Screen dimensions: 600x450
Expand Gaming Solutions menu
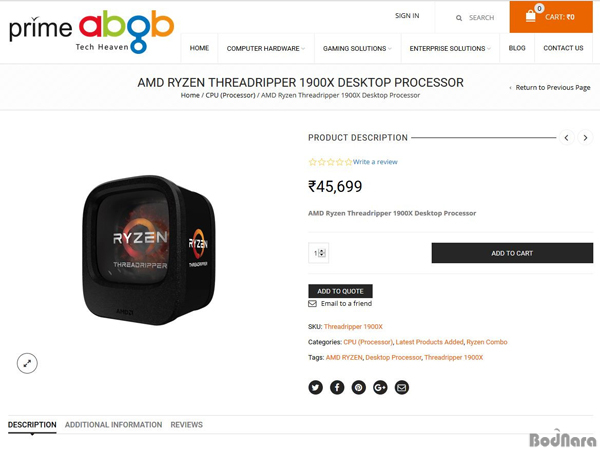point(357,49)
